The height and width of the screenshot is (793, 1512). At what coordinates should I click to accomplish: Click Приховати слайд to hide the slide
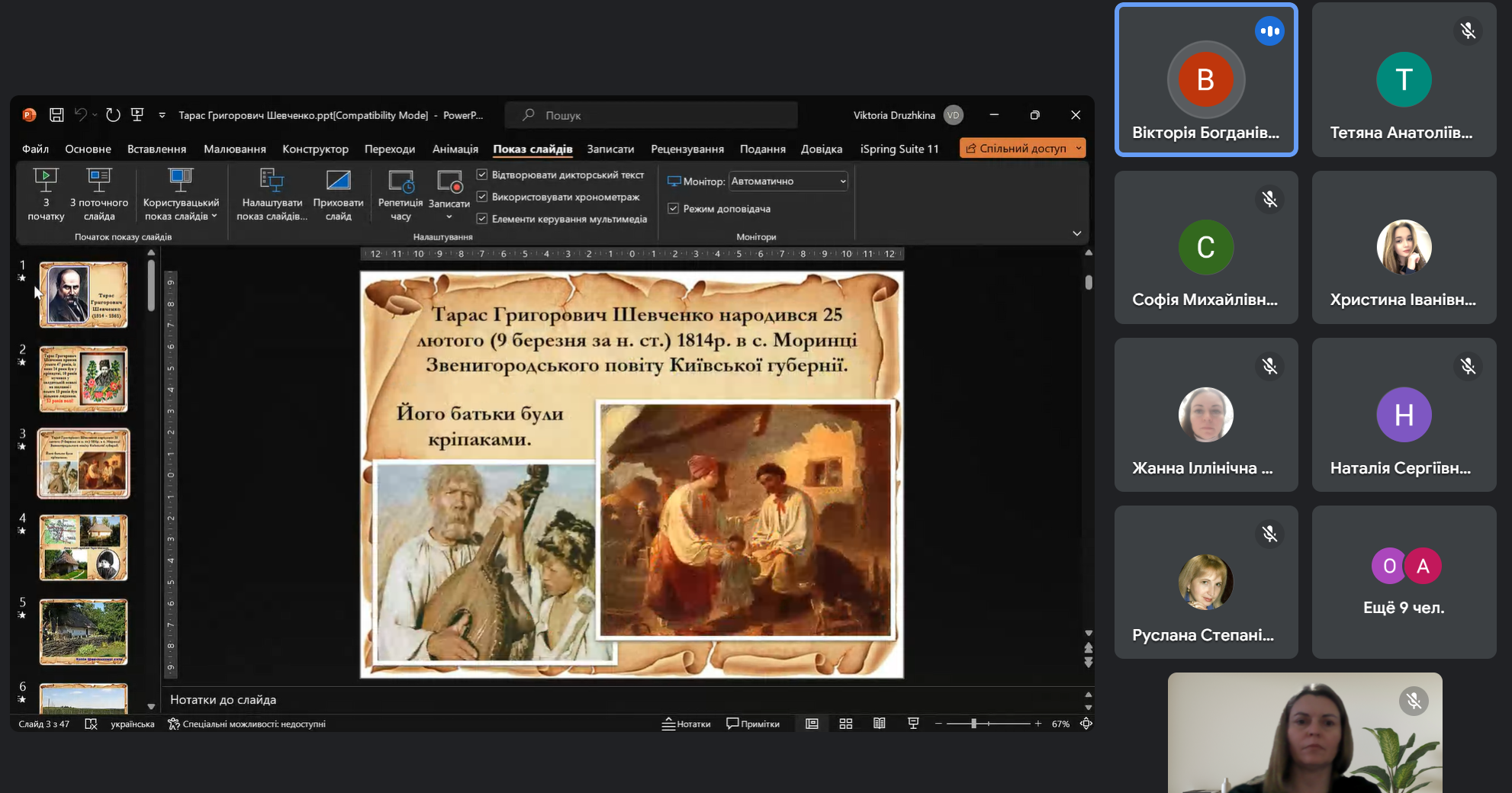tap(338, 195)
